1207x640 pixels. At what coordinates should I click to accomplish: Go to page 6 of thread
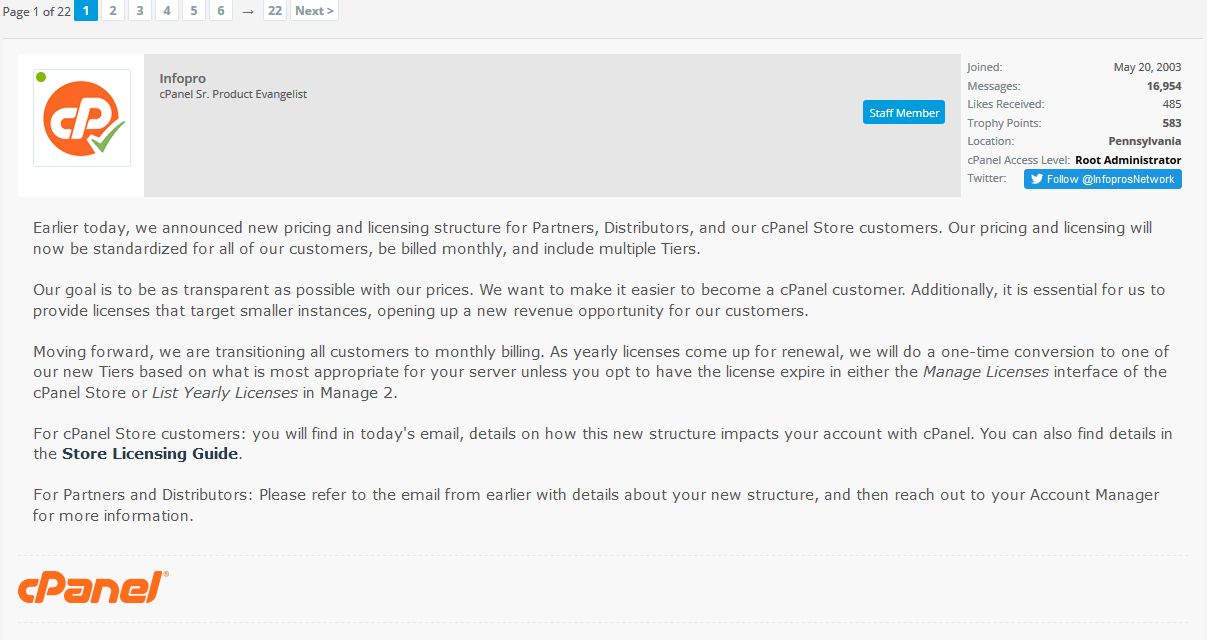click(x=221, y=11)
